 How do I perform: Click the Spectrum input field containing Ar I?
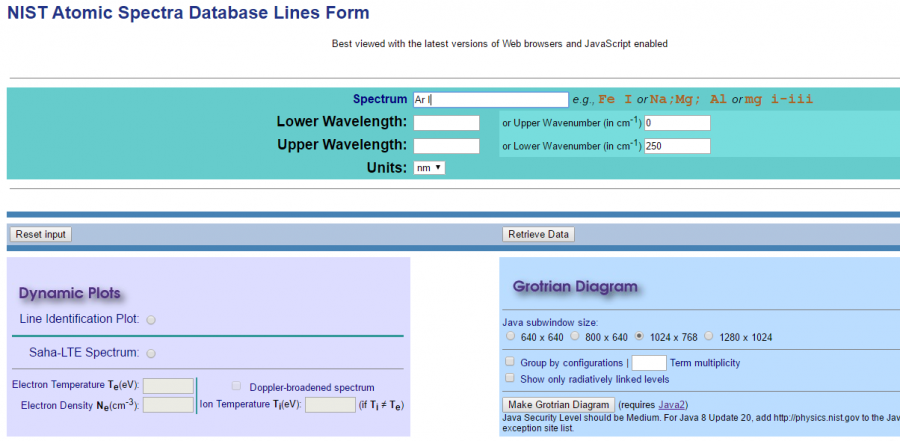coord(491,100)
